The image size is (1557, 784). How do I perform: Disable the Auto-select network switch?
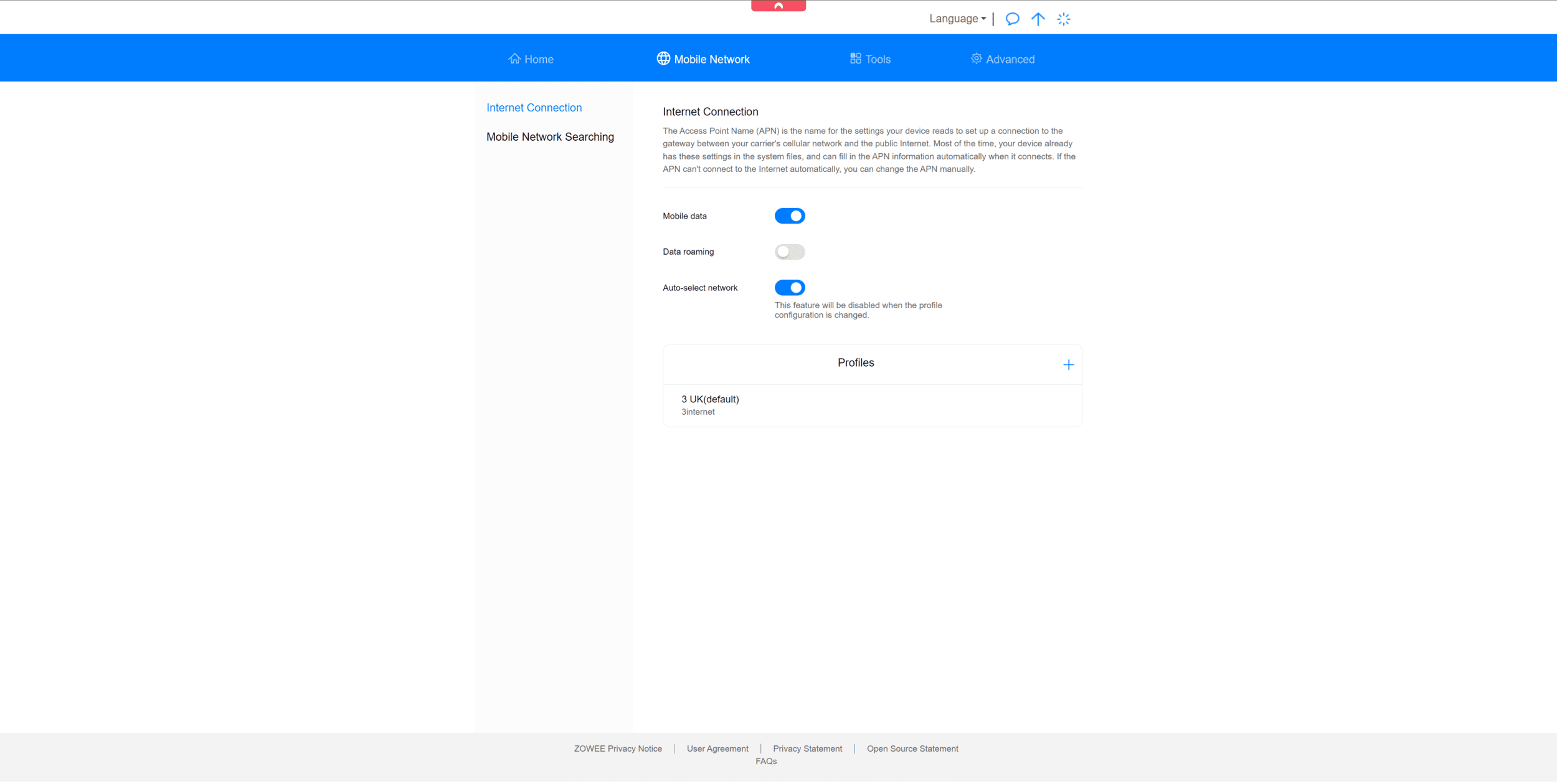[789, 288]
